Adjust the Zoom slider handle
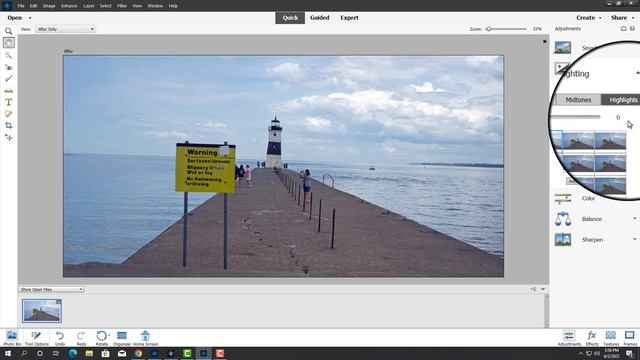This screenshot has width=640, height=360. coord(489,29)
